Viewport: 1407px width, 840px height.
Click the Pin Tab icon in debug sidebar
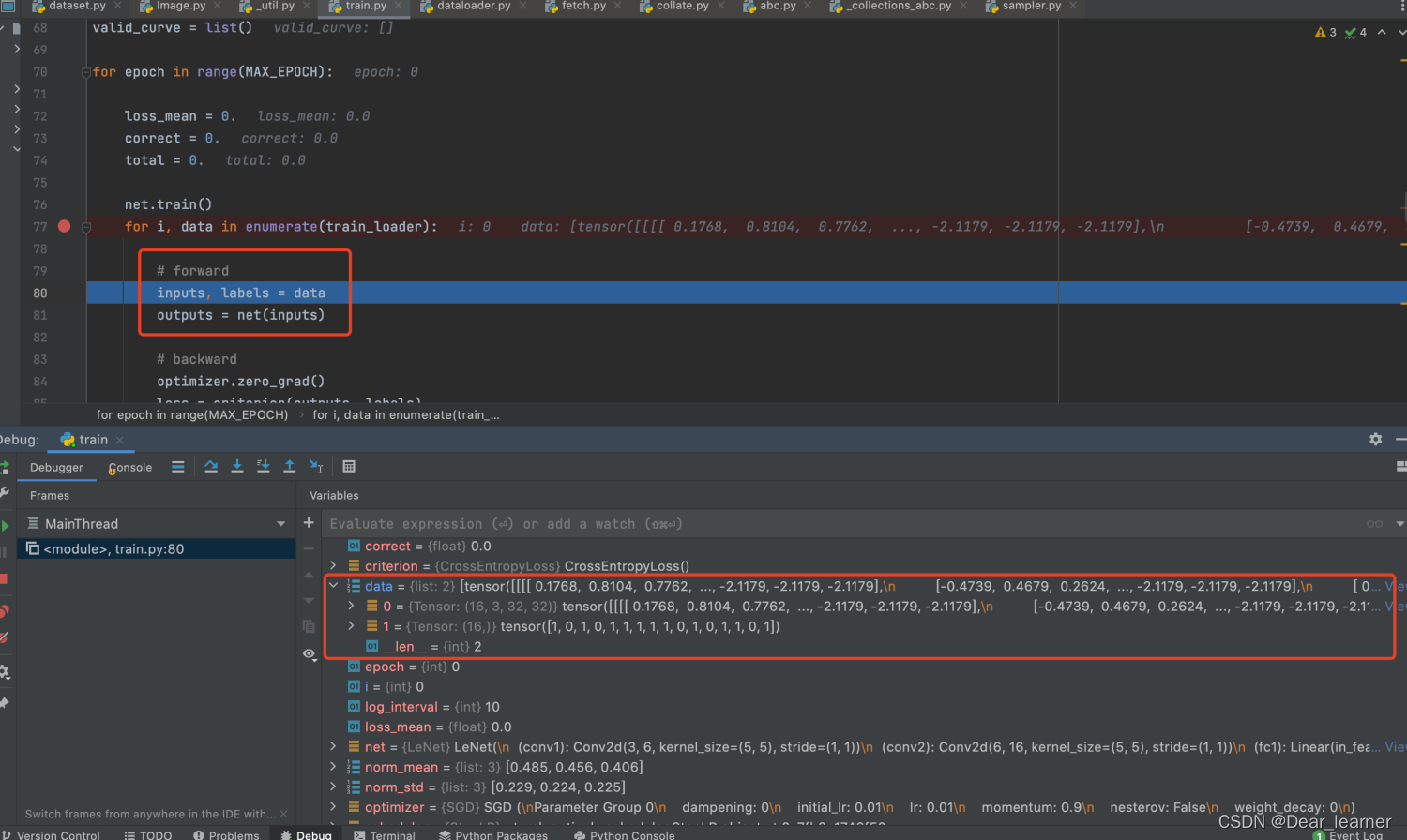click(x=4, y=702)
